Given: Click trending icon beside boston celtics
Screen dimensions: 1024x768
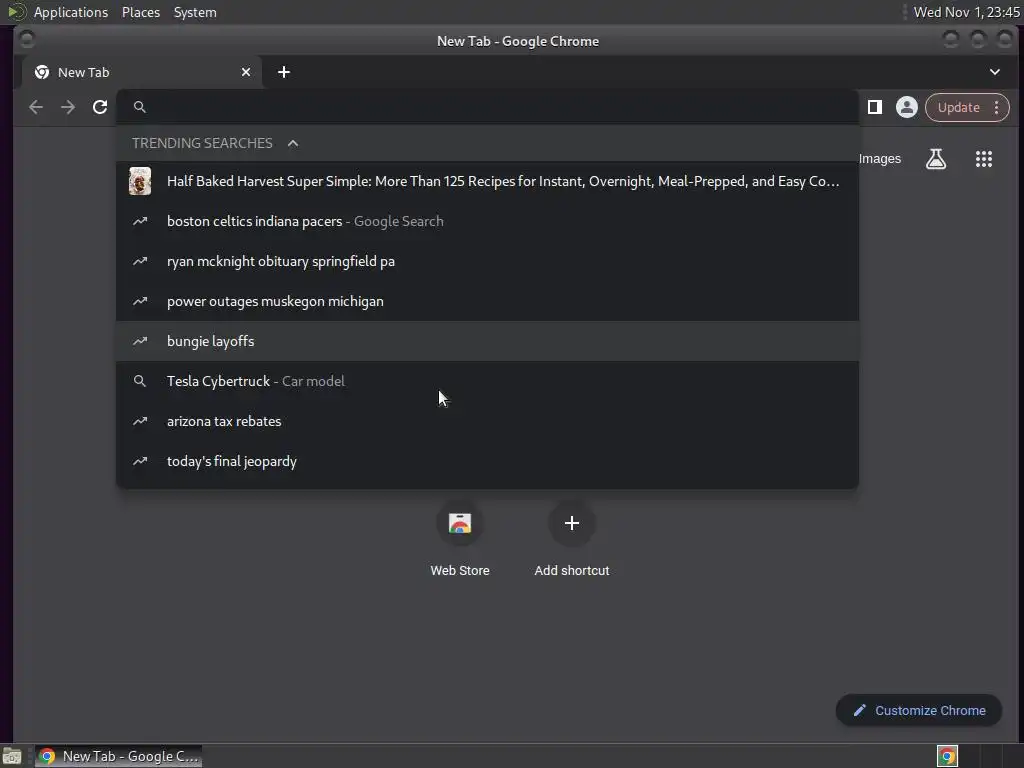Looking at the screenshot, I should 140,221.
